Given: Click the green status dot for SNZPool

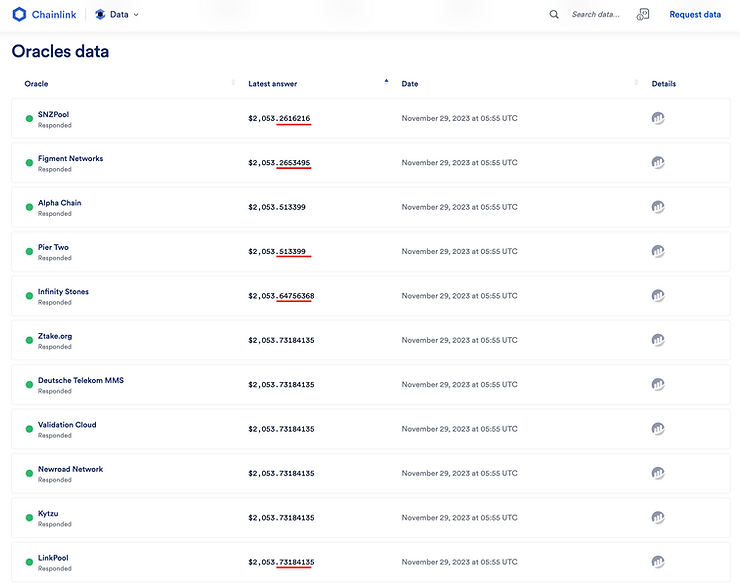Looking at the screenshot, I should tap(29, 118).
